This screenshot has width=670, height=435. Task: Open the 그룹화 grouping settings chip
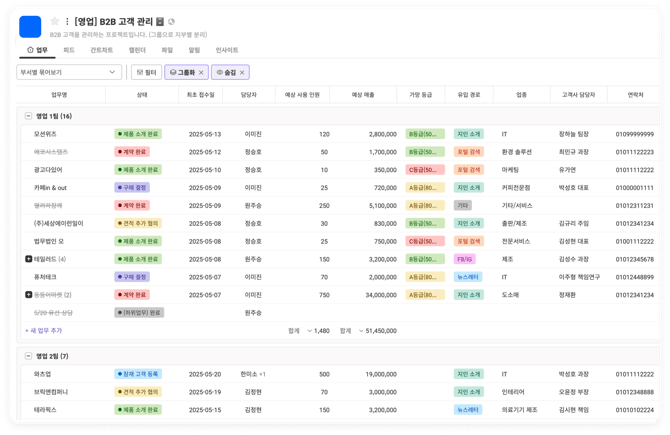[x=182, y=72]
